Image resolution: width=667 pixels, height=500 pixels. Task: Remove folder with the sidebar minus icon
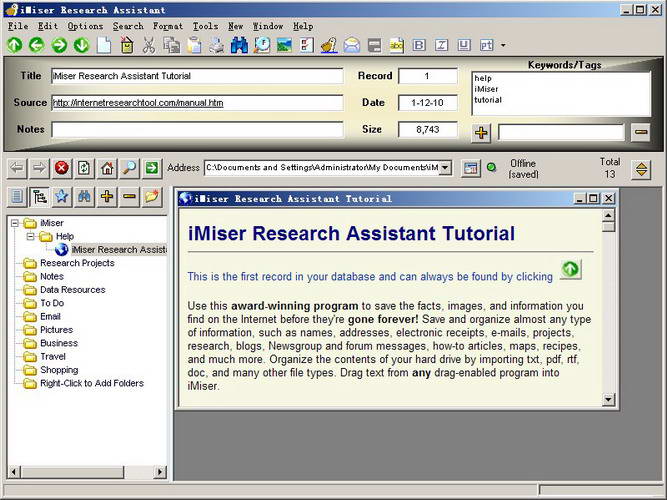[129, 197]
